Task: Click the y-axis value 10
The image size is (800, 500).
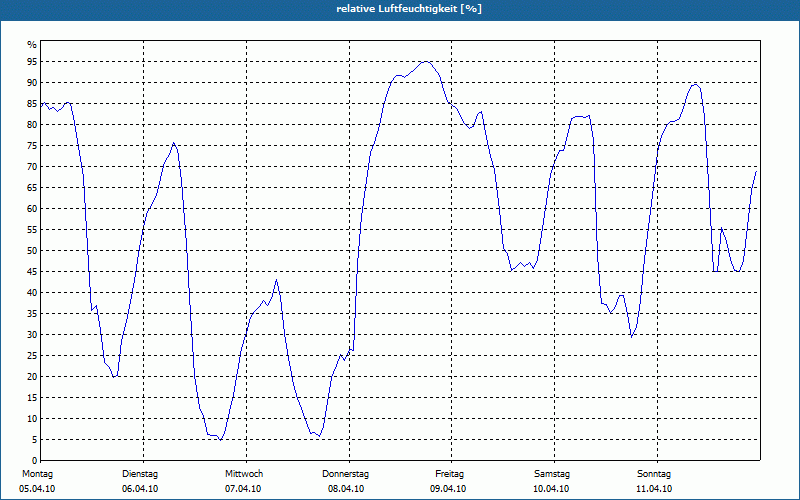Action: (32, 419)
